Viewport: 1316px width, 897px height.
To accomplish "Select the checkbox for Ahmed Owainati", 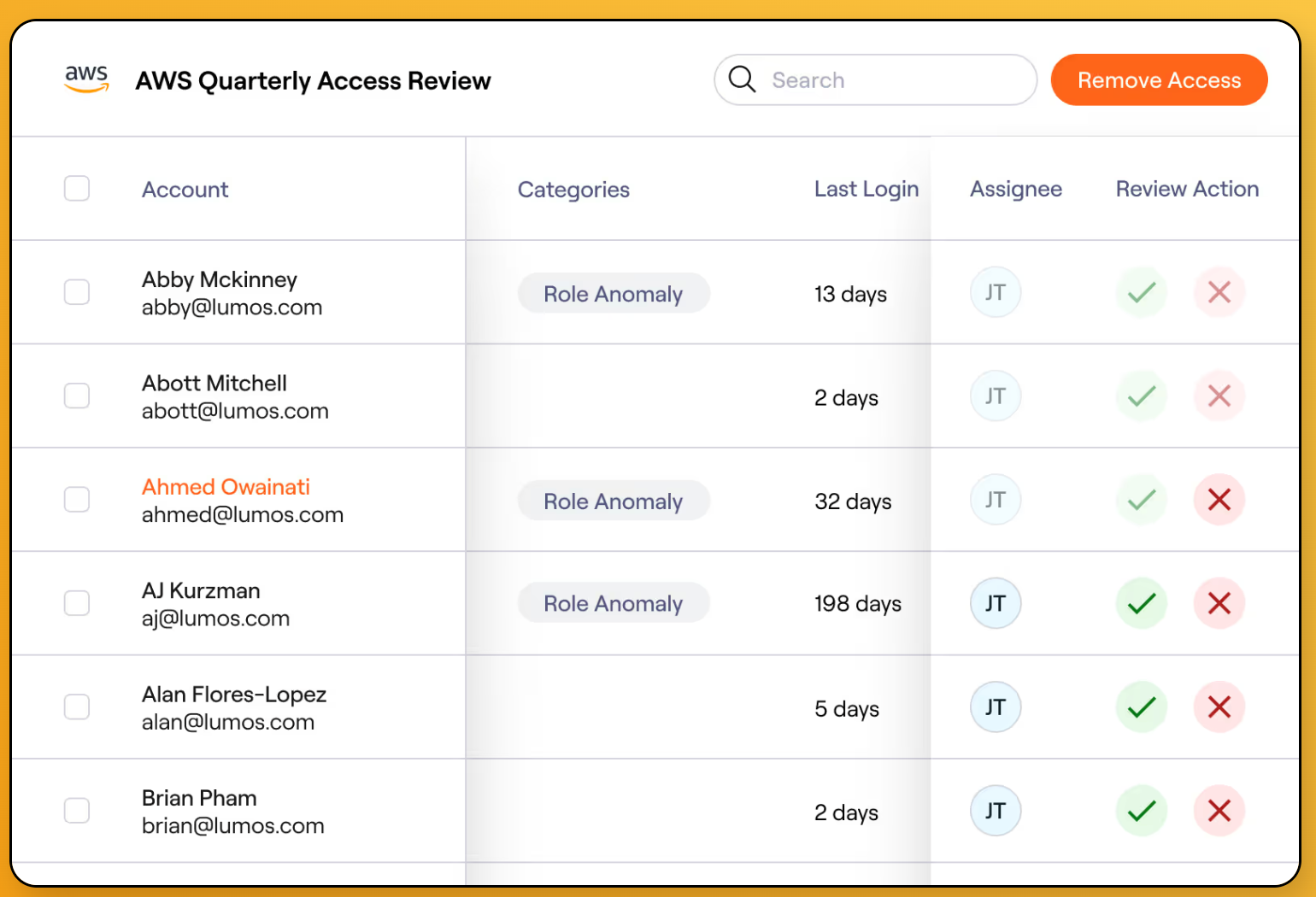I will click(76, 500).
